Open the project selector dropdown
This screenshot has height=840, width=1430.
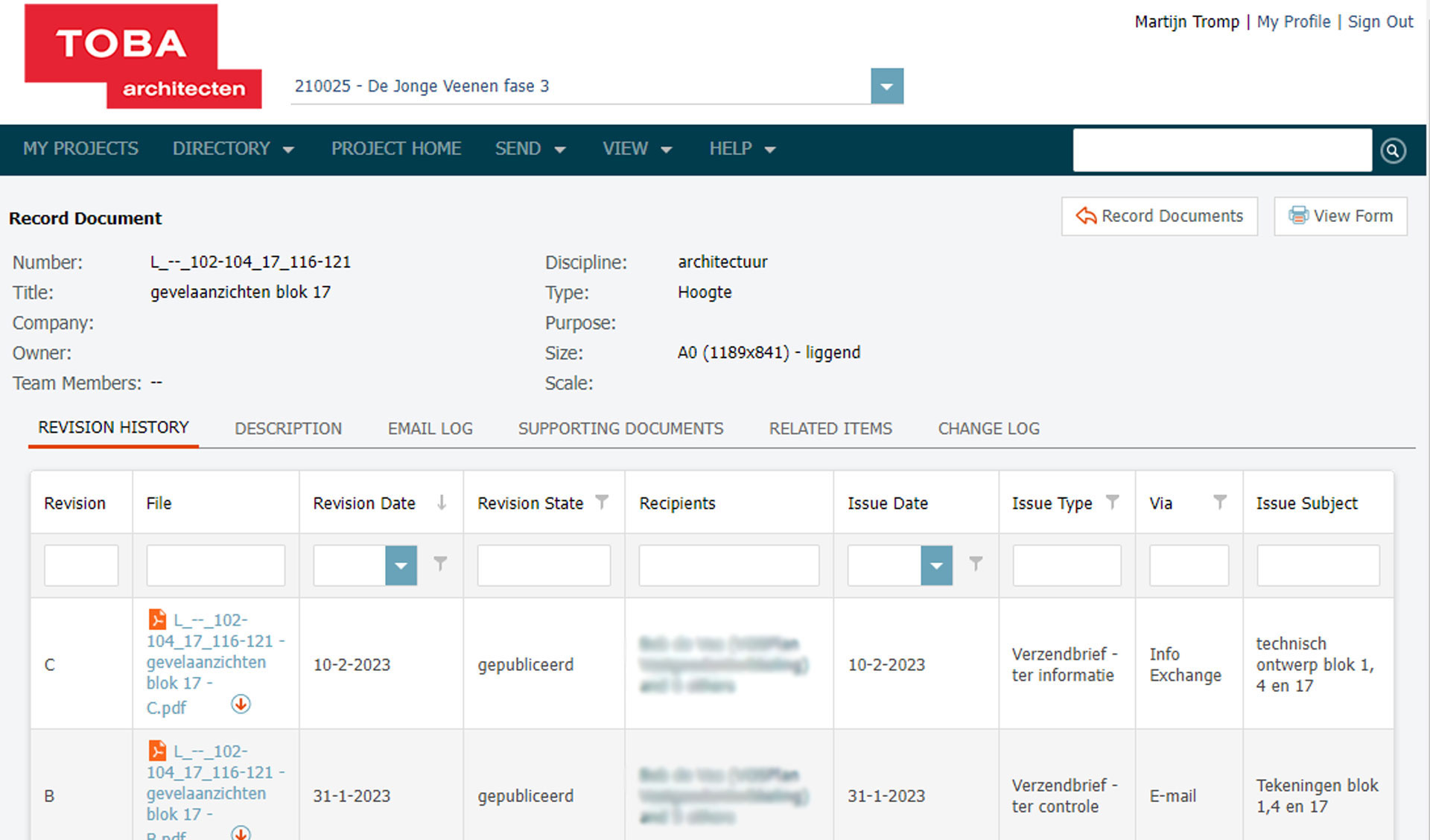[886, 86]
